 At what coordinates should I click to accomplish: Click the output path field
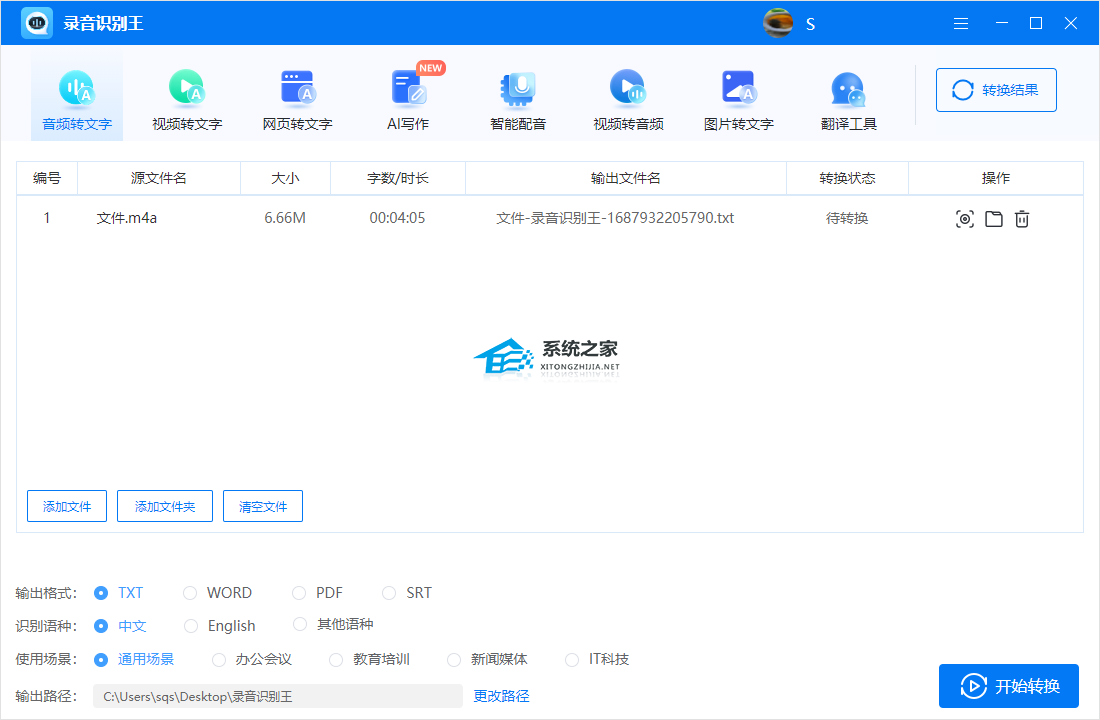pyautogui.click(x=278, y=696)
